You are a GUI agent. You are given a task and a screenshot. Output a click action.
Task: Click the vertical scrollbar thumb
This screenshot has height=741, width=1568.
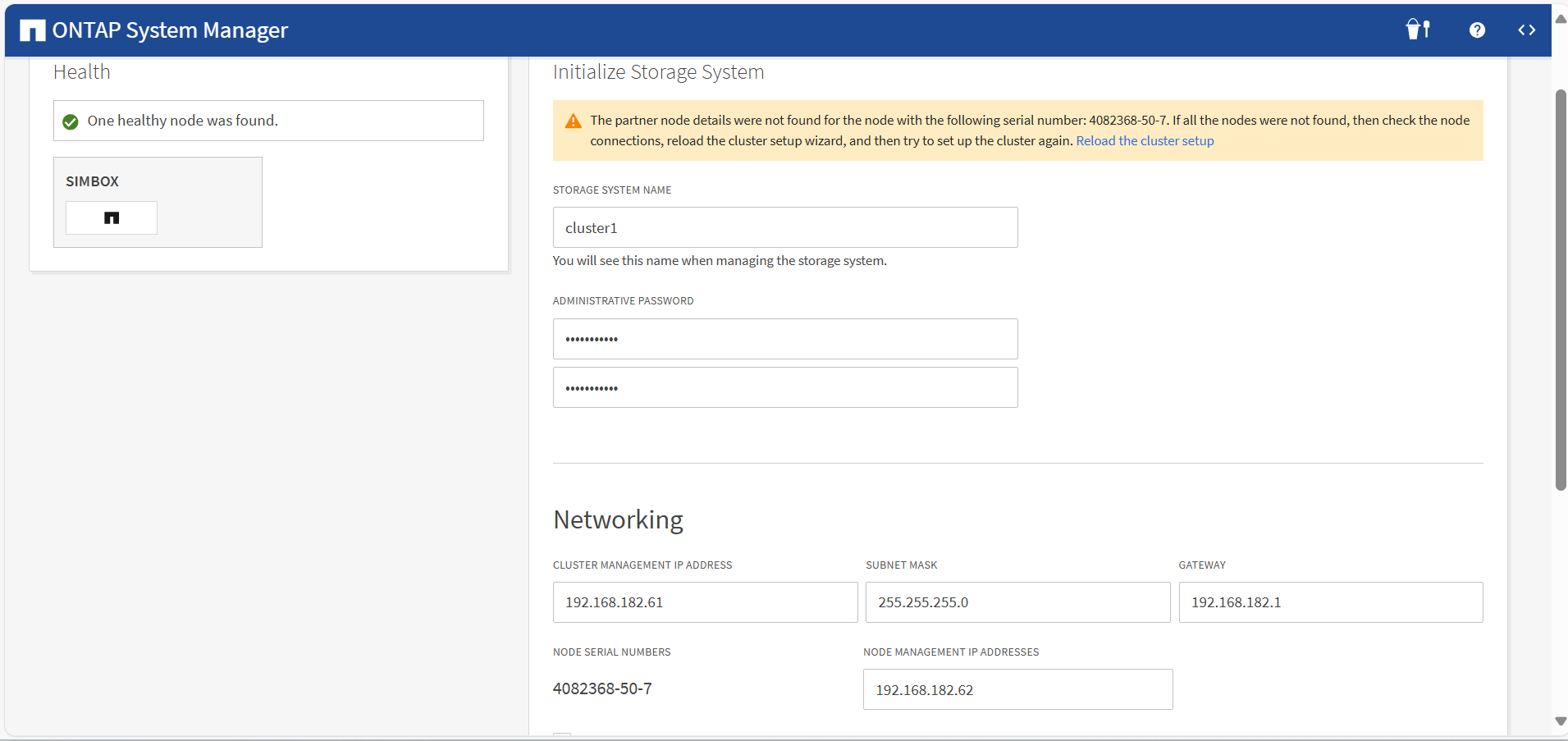pos(1561,290)
